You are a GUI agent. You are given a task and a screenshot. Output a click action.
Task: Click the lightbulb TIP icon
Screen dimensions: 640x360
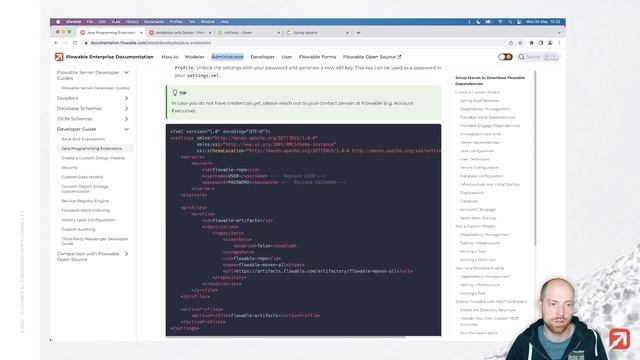coord(175,93)
